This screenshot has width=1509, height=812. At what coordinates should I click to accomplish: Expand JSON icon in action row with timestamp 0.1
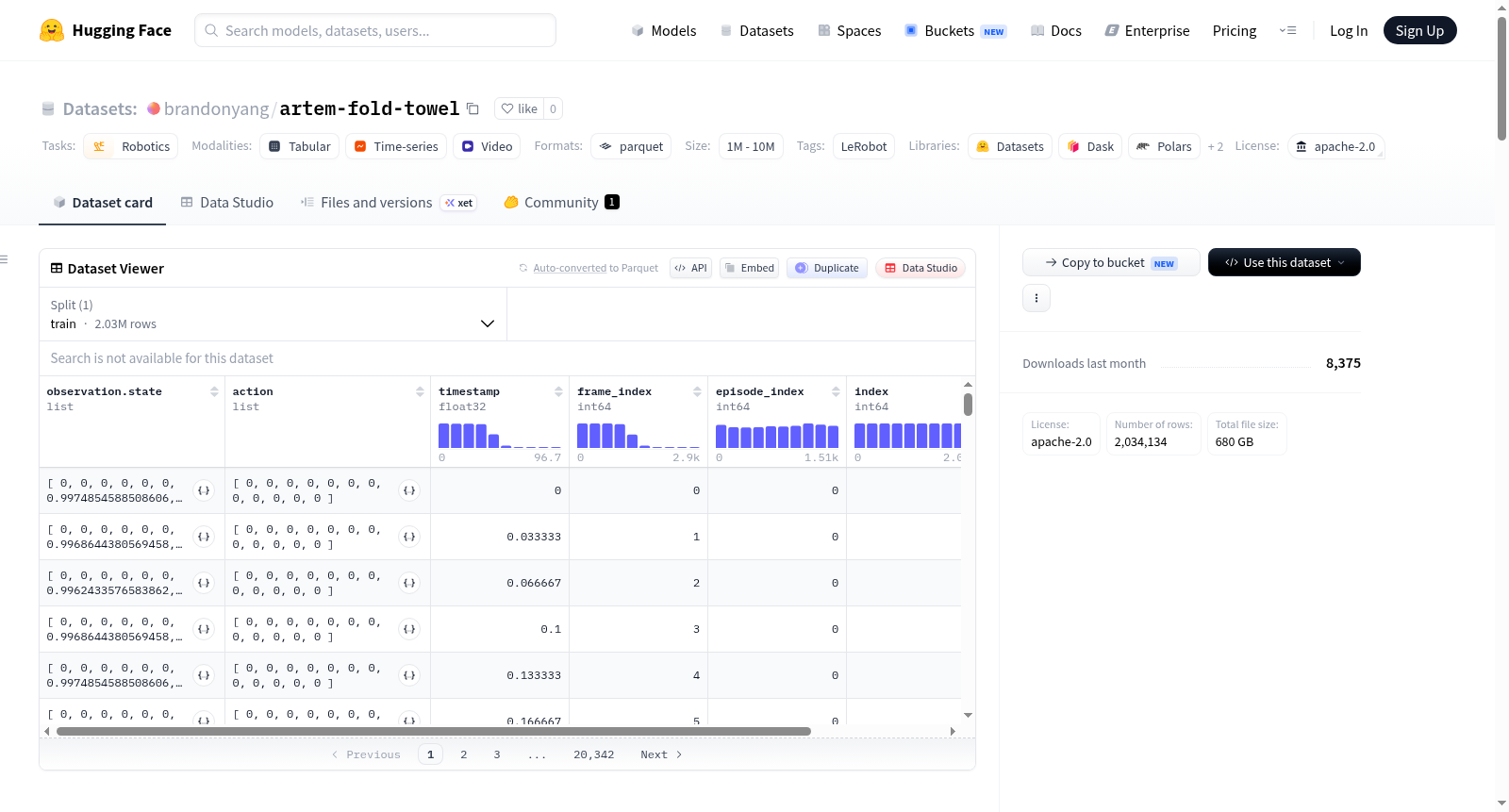point(409,629)
